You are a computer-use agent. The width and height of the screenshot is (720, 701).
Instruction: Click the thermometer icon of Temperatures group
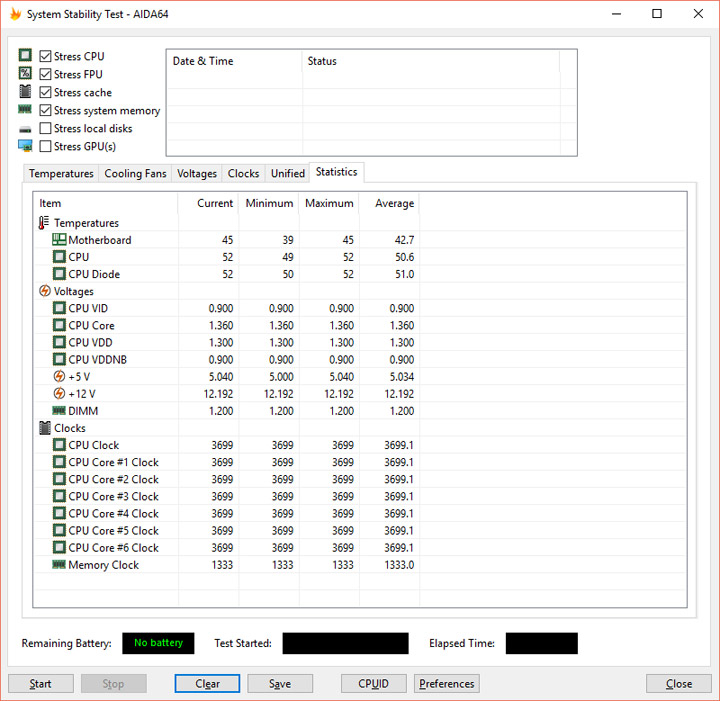[x=44, y=223]
